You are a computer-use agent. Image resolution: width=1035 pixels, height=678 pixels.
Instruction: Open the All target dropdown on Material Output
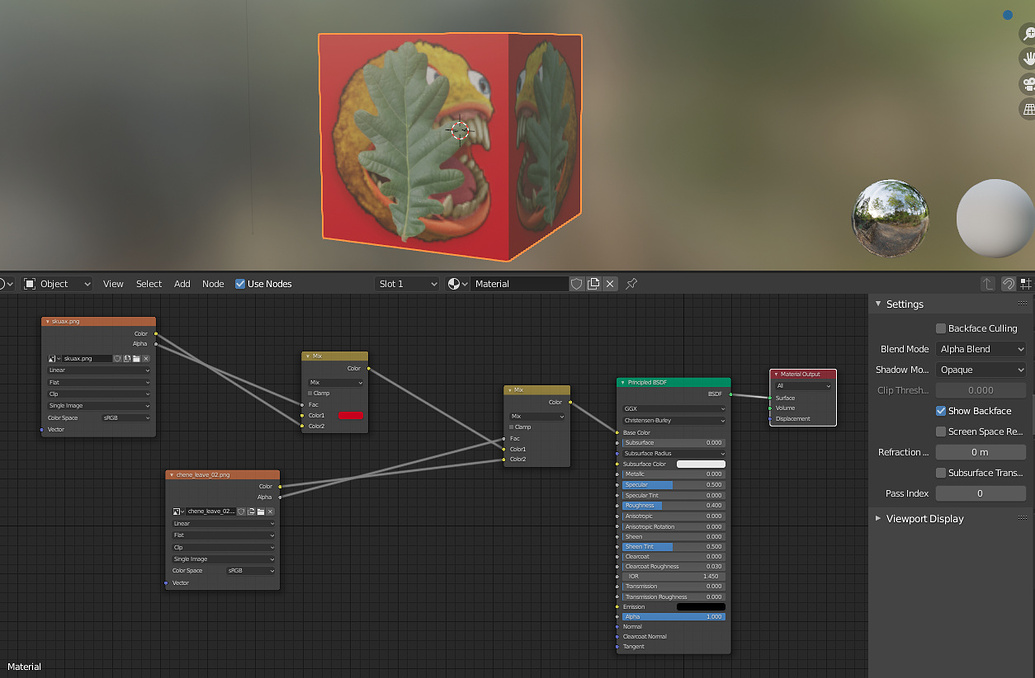[803, 386]
